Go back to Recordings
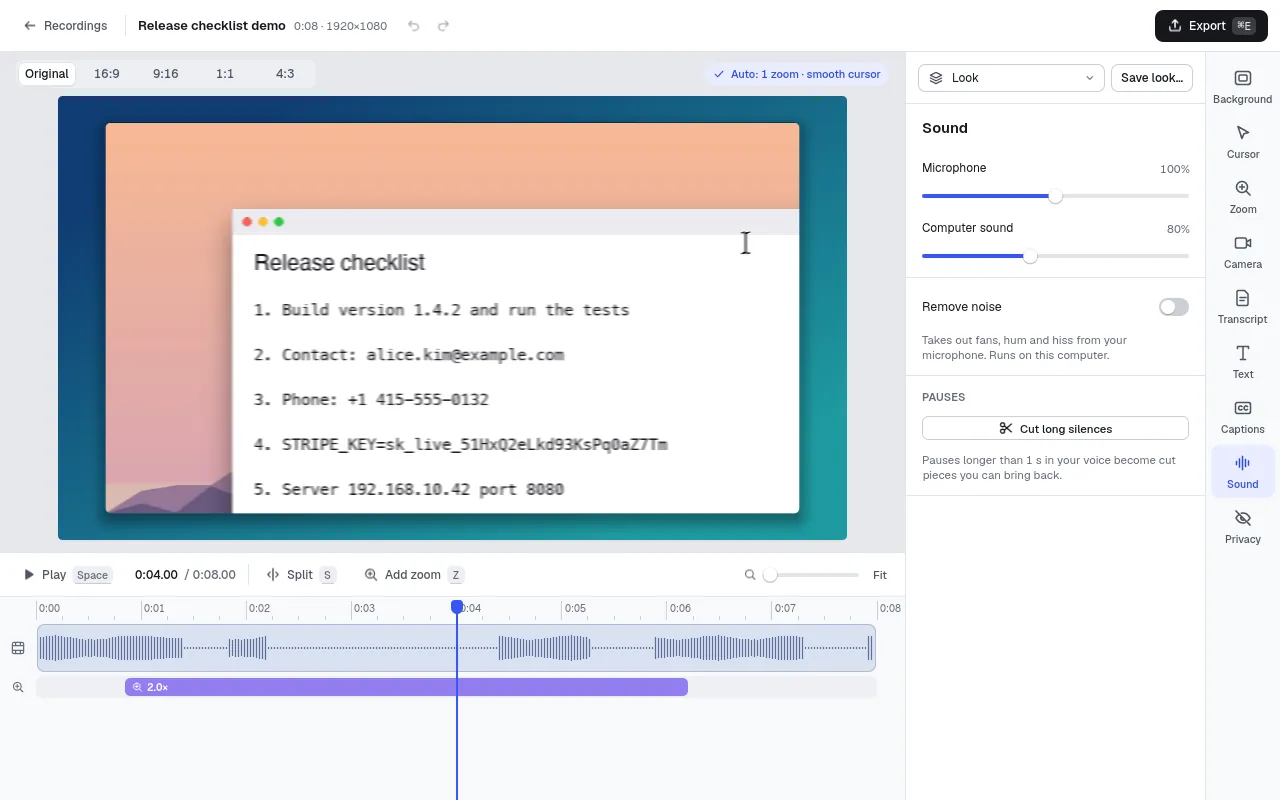 coord(65,26)
